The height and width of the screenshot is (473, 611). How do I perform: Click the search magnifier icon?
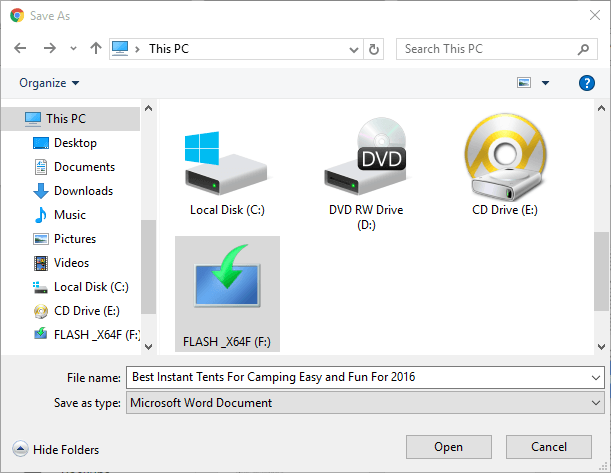point(583,49)
